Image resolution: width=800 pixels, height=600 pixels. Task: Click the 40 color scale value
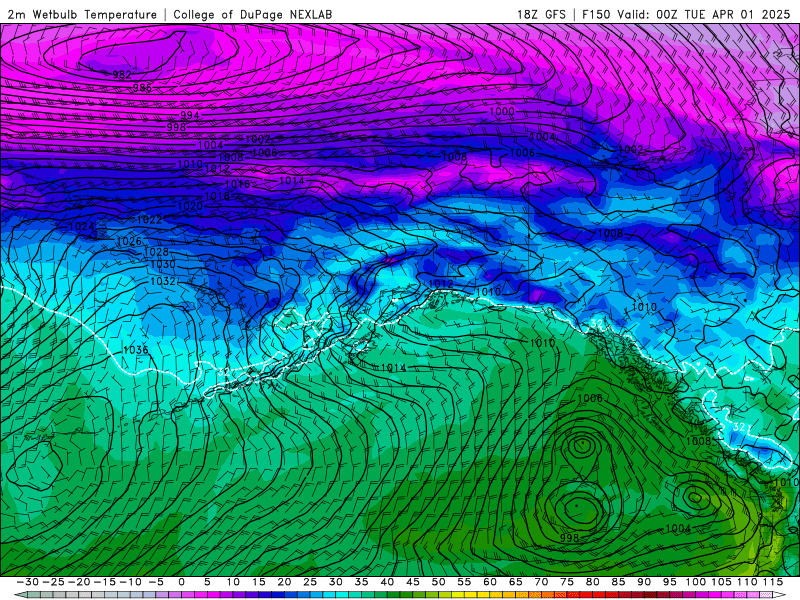pos(387,582)
